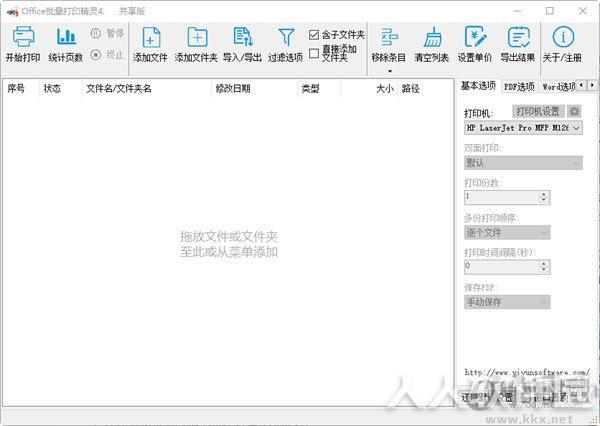The image size is (600, 426).
Task: Click the 打印份数 number field
Action: click(x=502, y=197)
